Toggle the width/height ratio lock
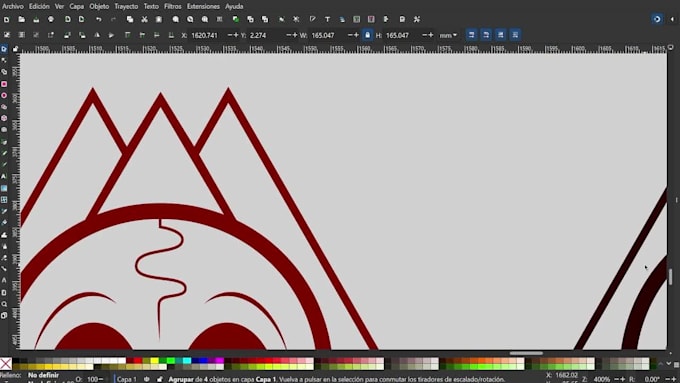Image resolution: width=680 pixels, height=383 pixels. click(x=367, y=35)
